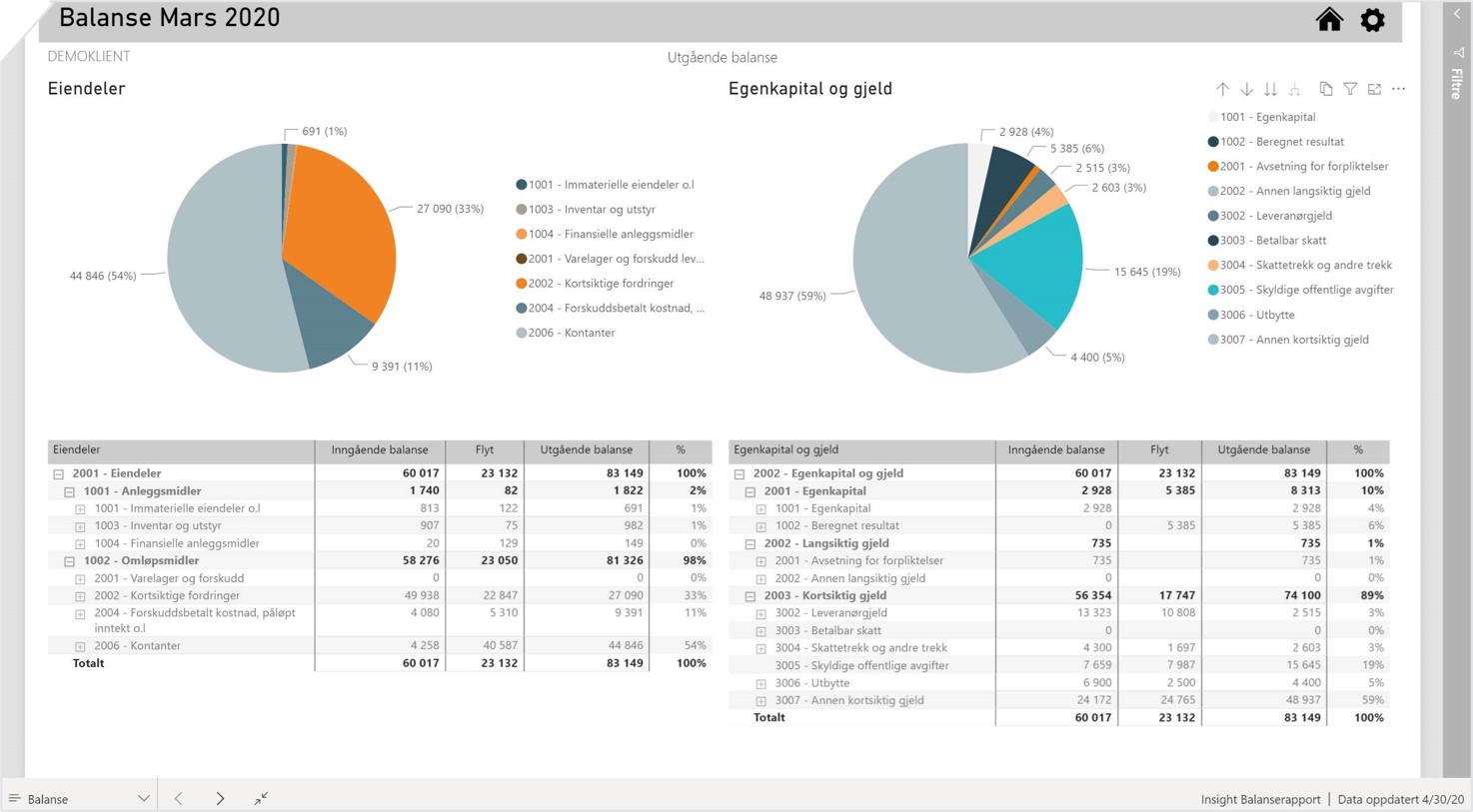The image size is (1473, 812).
Task: Open the more options ellipsis menu
Action: (x=1398, y=90)
